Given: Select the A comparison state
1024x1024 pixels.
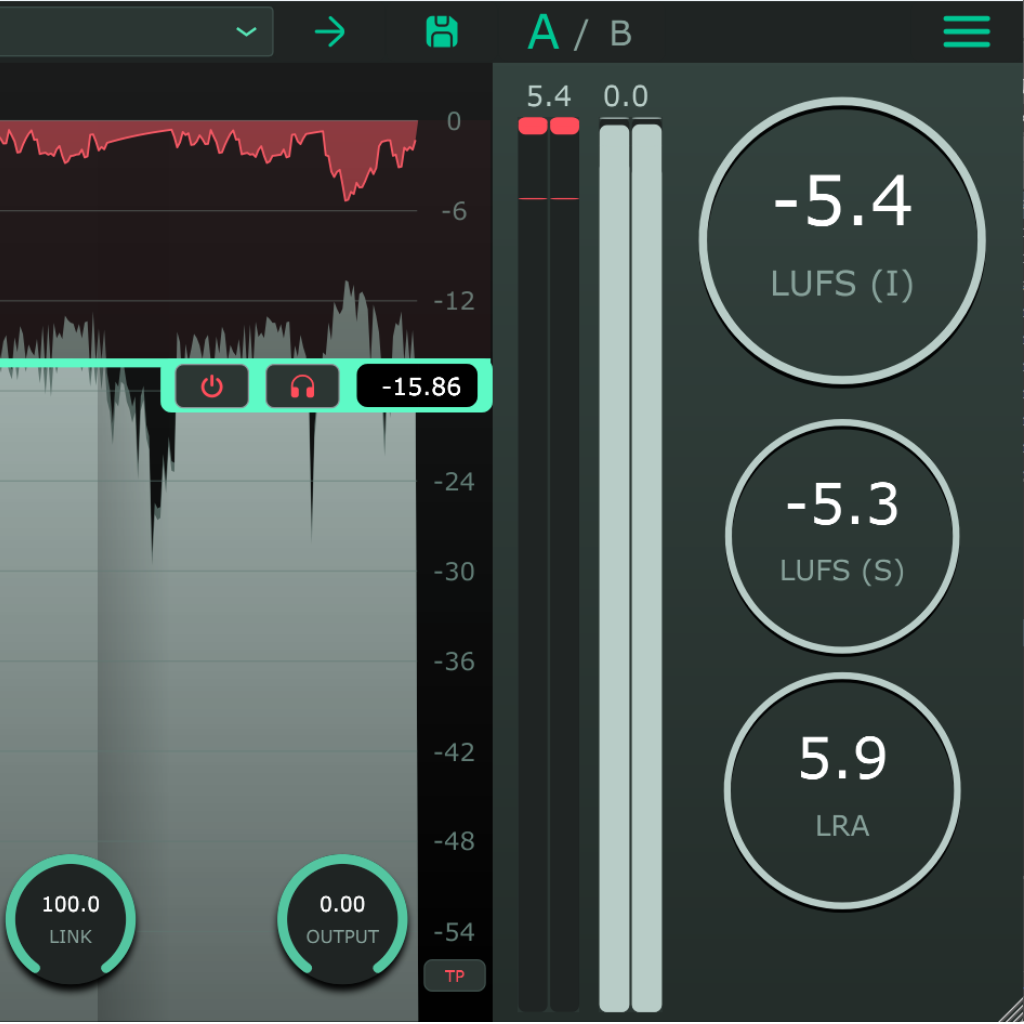Looking at the screenshot, I should pos(543,32).
